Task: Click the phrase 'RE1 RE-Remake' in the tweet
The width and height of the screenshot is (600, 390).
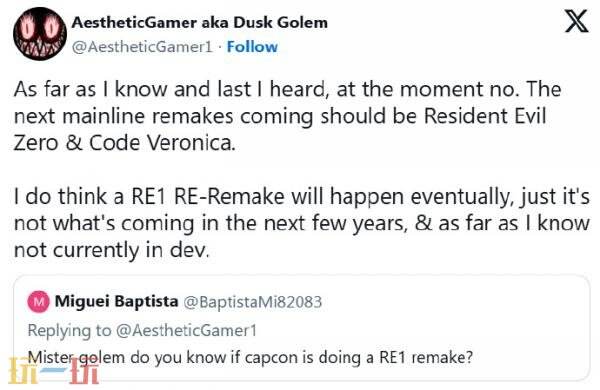Action: [x=208, y=196]
